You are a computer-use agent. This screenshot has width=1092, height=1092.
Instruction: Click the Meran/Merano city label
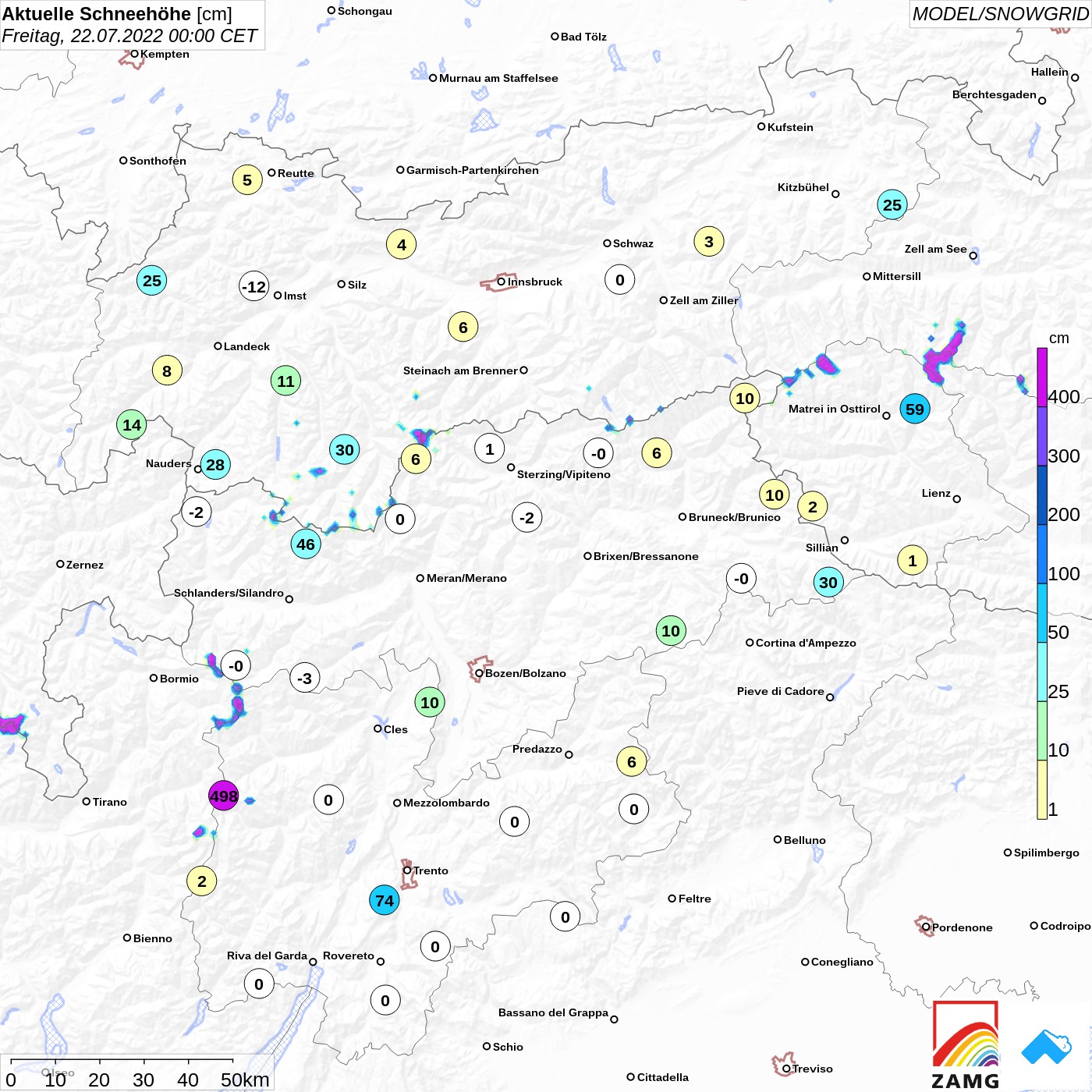point(466,578)
